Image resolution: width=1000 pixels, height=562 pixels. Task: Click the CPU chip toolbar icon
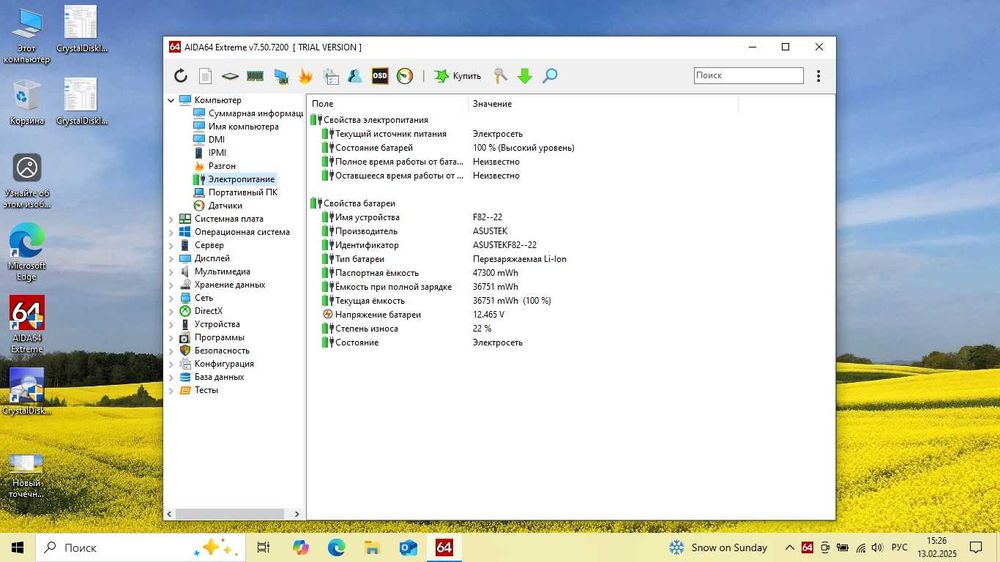point(230,76)
